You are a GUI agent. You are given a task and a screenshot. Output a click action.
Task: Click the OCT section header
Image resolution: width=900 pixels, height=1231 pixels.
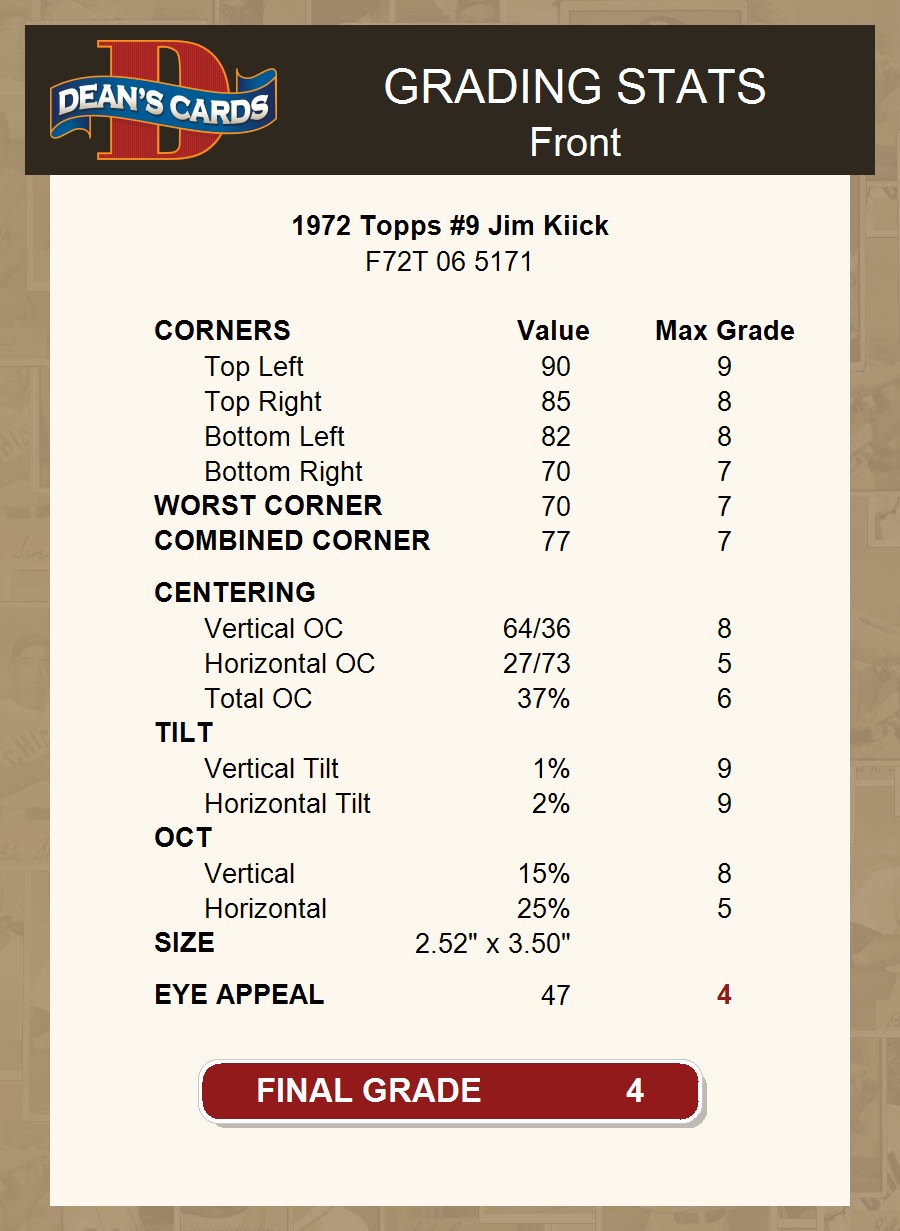(183, 838)
